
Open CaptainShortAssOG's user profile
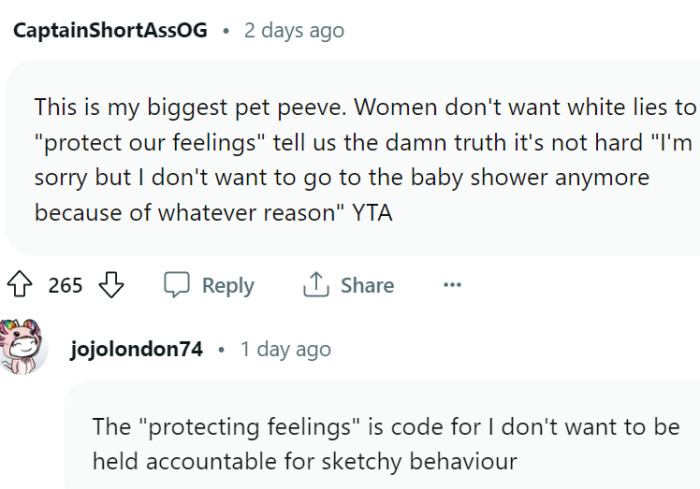(x=111, y=30)
